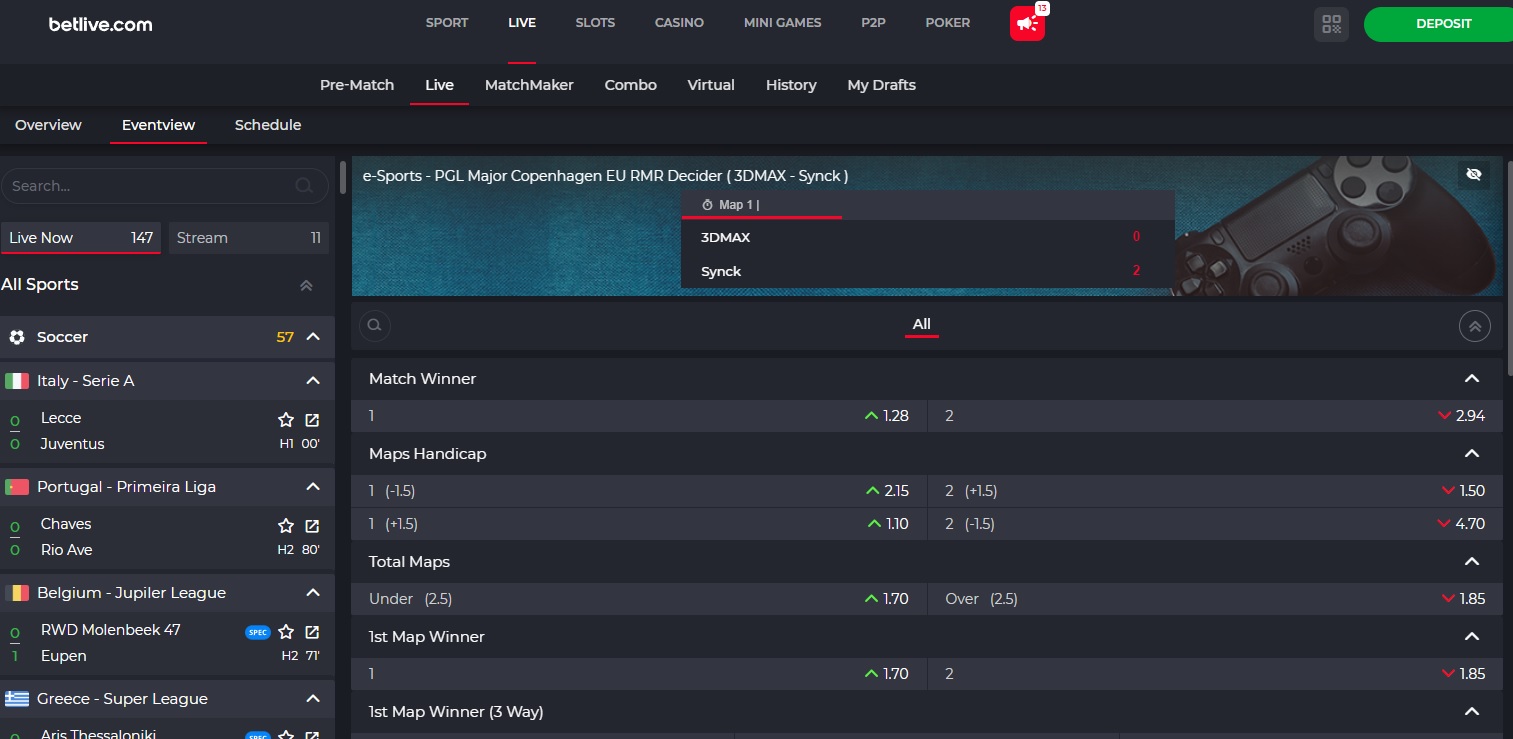Screen dimensions: 1513x739
Task: Collapse the All Sports list
Action: click(x=307, y=285)
